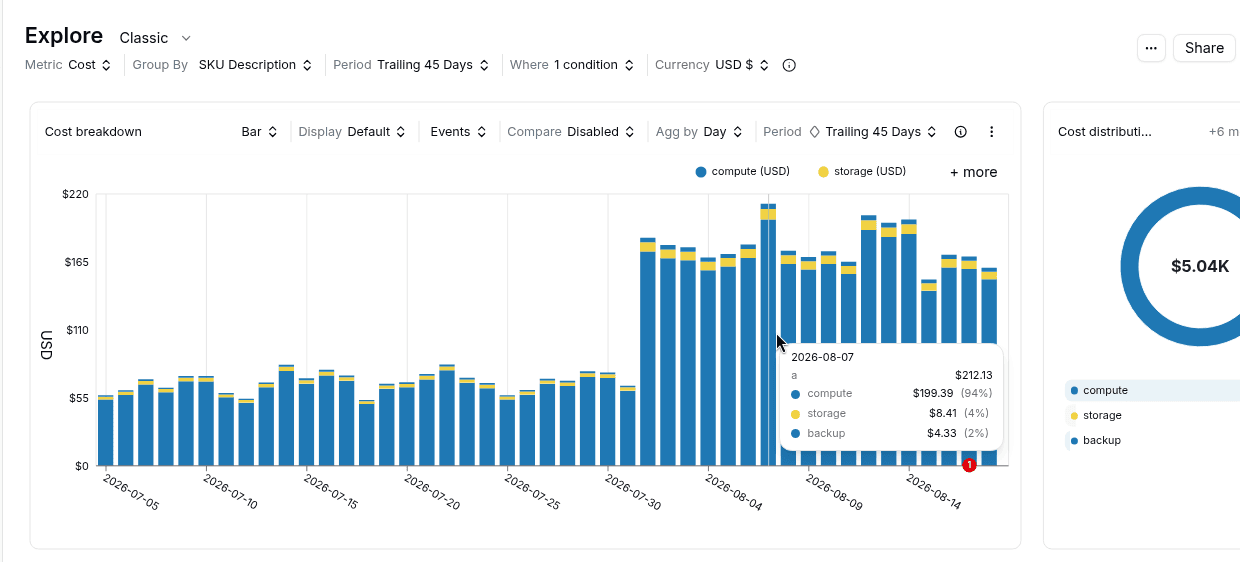Click the +6 m label in Cost distribution
1240x562 pixels.
1224,132
